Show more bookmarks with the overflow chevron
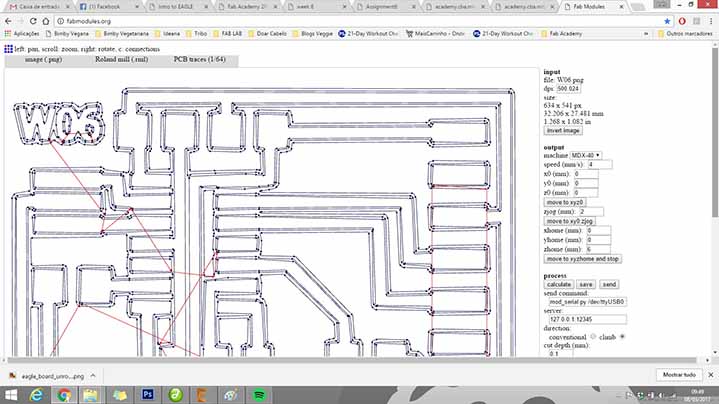The height and width of the screenshot is (404, 719). tap(646, 33)
